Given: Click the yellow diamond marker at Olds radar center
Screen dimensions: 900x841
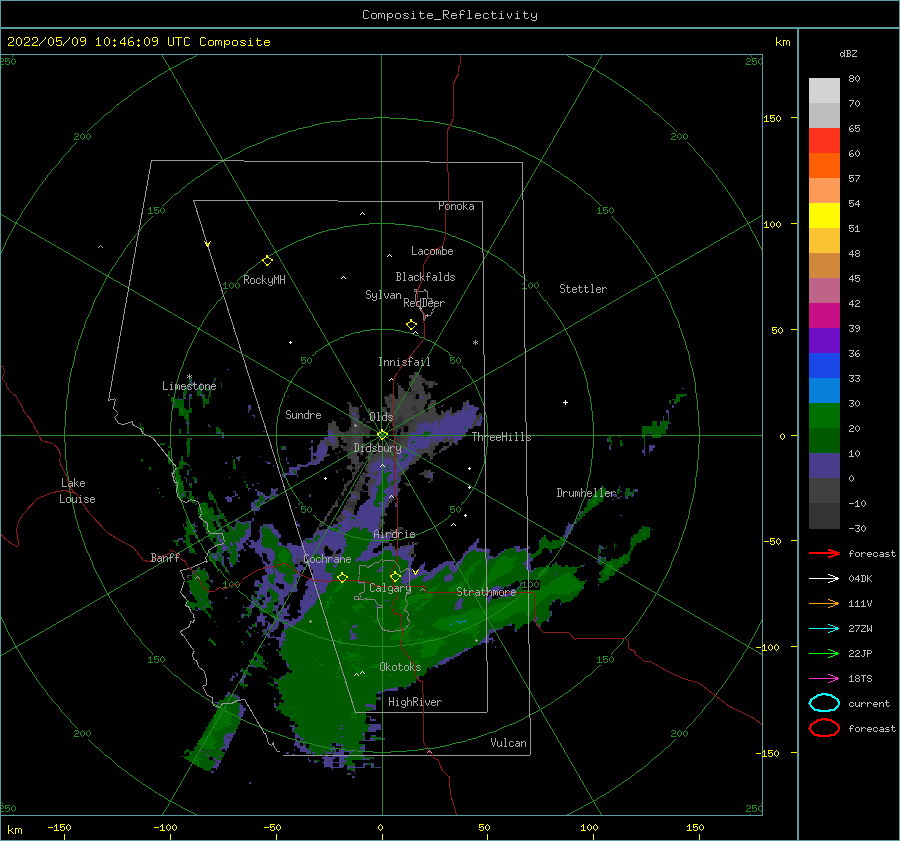Looking at the screenshot, I should pos(382,435).
